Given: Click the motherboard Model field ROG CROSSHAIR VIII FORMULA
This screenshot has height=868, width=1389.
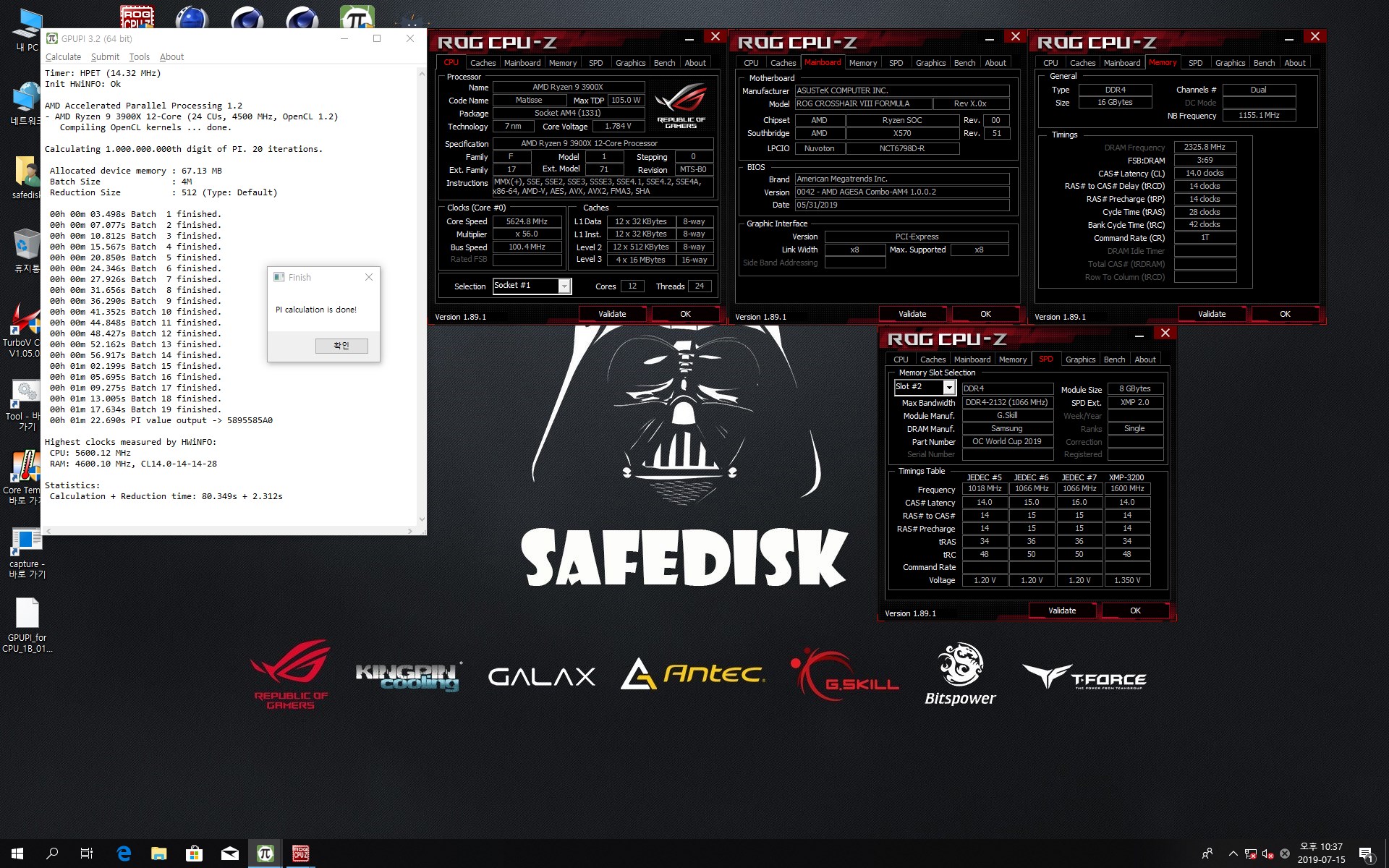Looking at the screenshot, I should click(864, 103).
